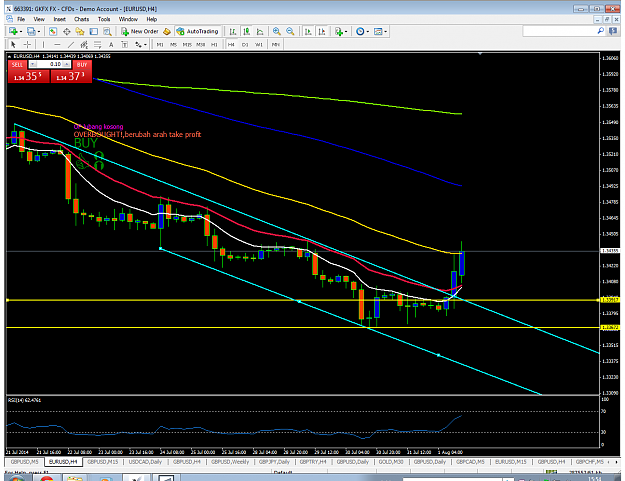Open the Tools menu
Image resolution: width=625 pixels, height=481 pixels.
(104, 19)
